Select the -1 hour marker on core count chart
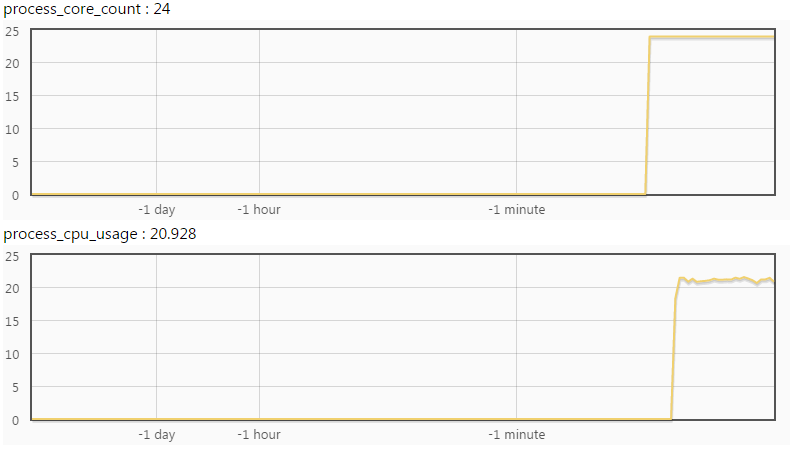 pyautogui.click(x=258, y=210)
